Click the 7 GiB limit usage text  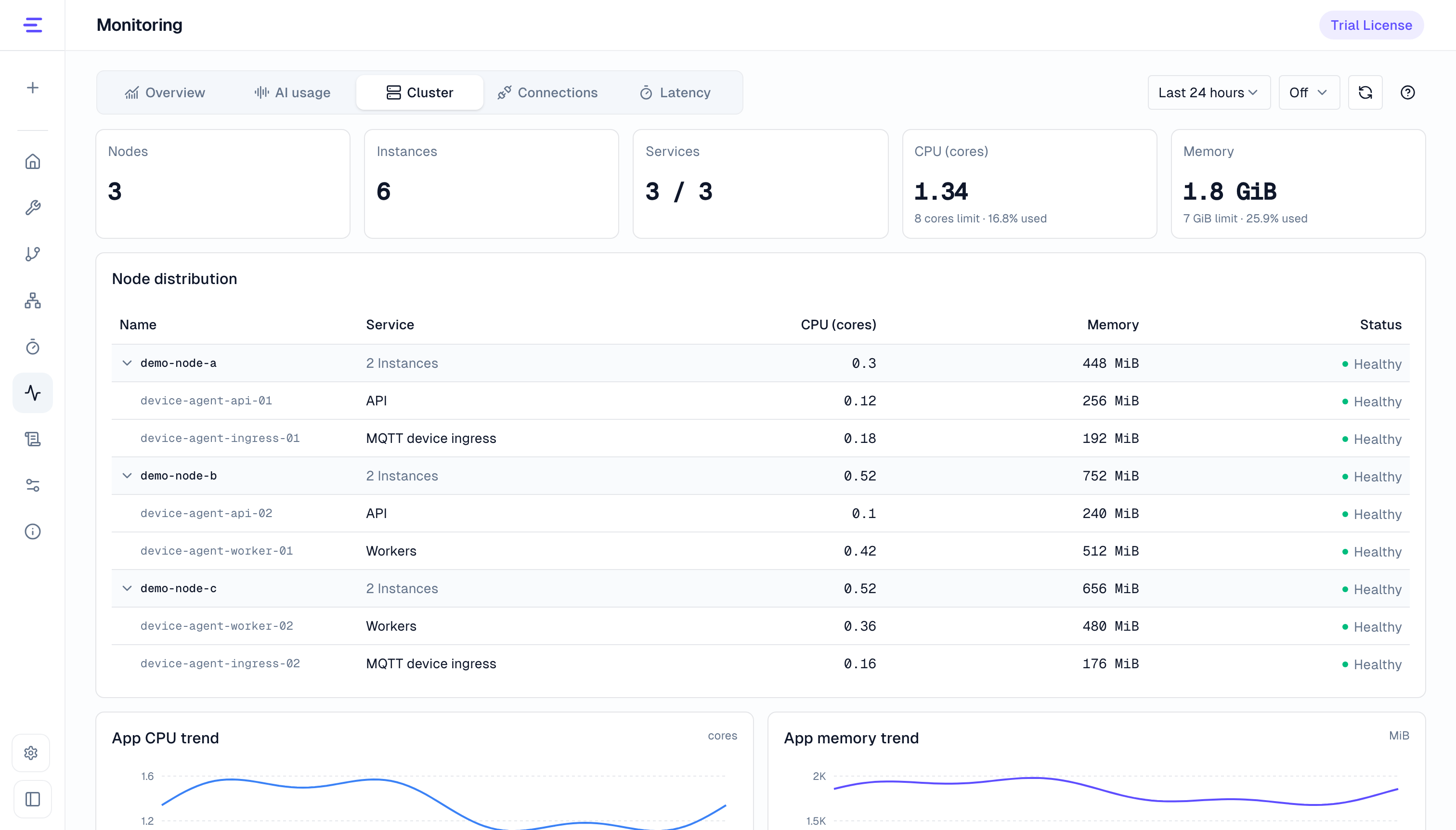[x=1245, y=218]
